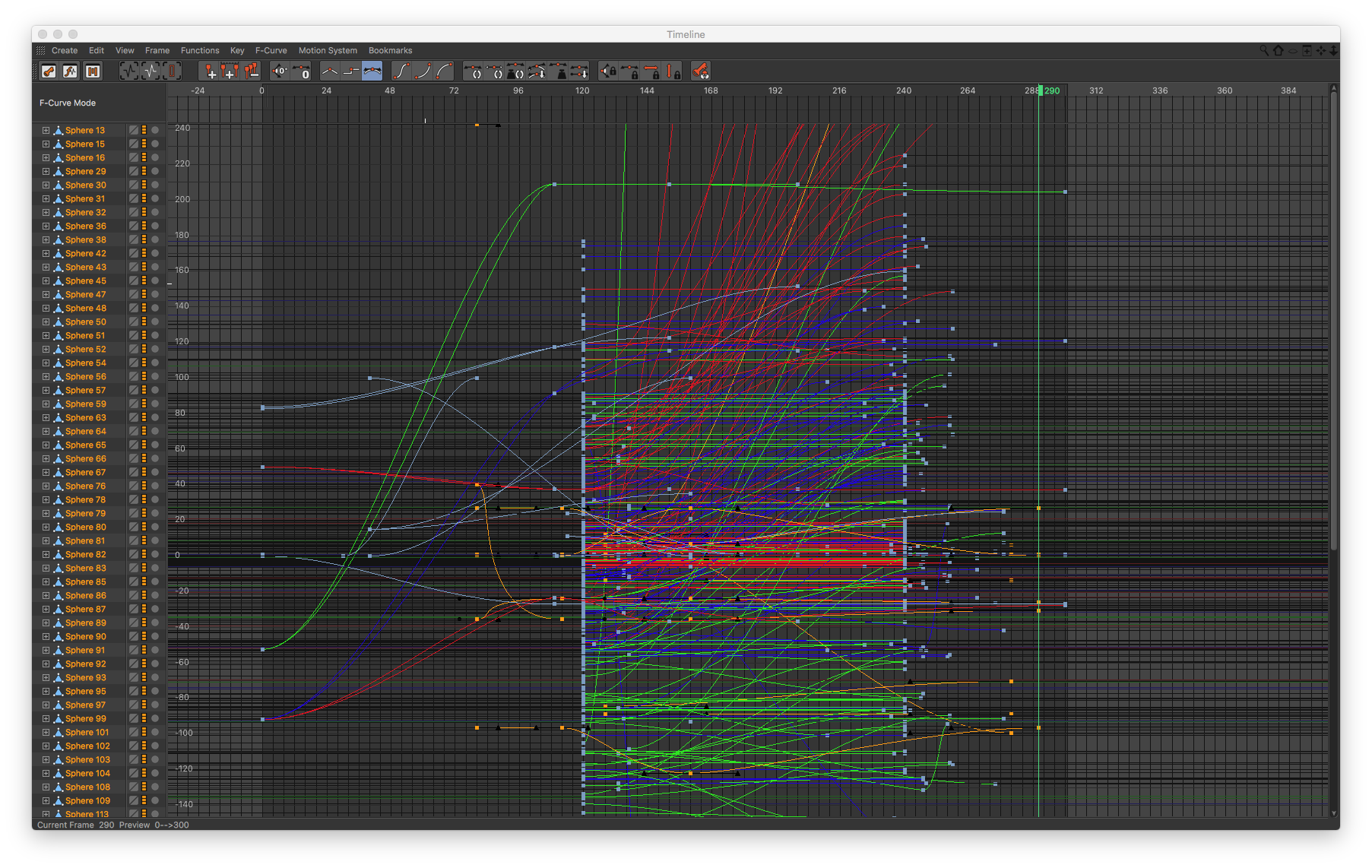Click the red key breakdown icon

pyautogui.click(x=701, y=71)
